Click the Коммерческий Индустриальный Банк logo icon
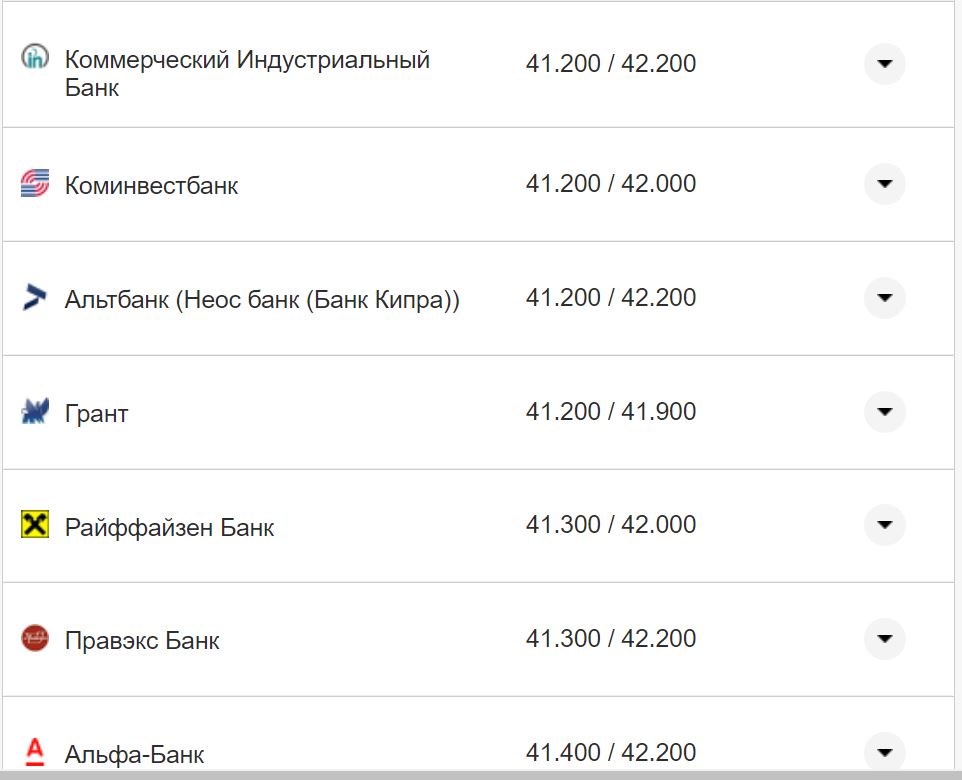 (35, 58)
